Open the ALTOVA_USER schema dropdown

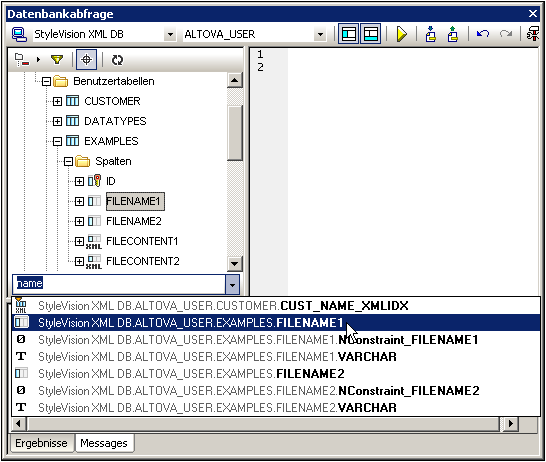[x=320, y=34]
